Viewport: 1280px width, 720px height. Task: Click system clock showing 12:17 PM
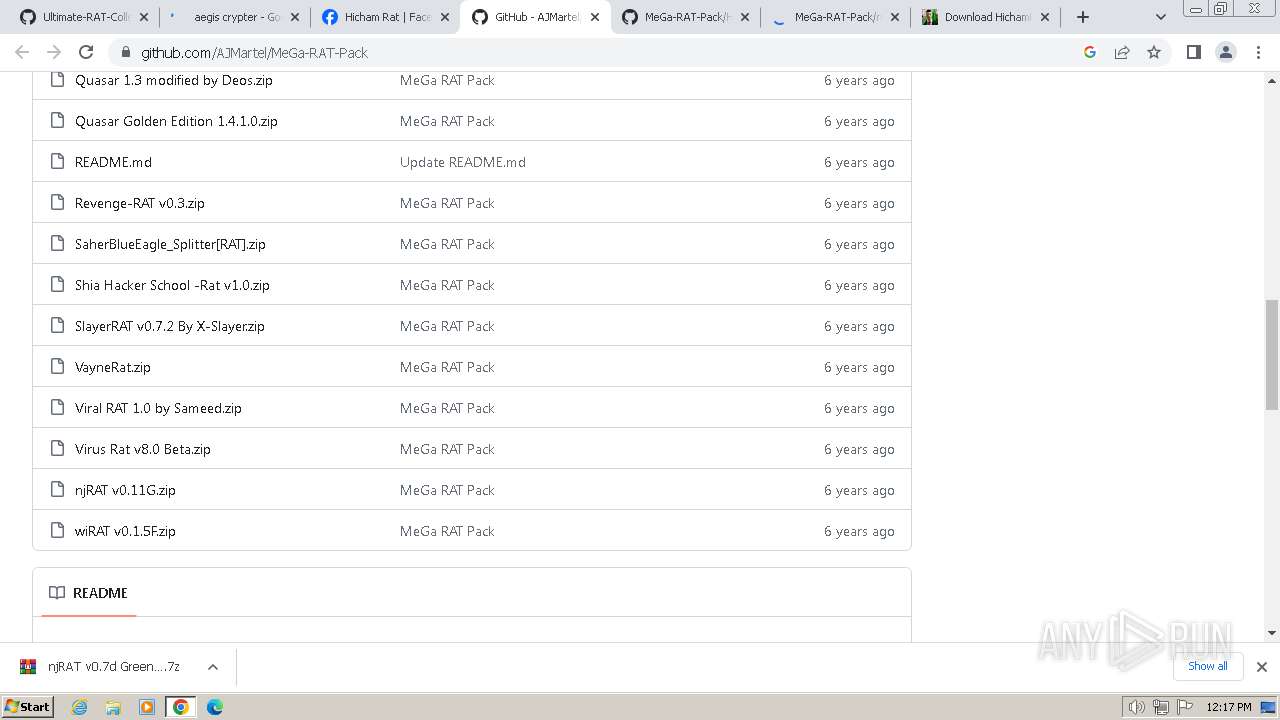(1229, 707)
